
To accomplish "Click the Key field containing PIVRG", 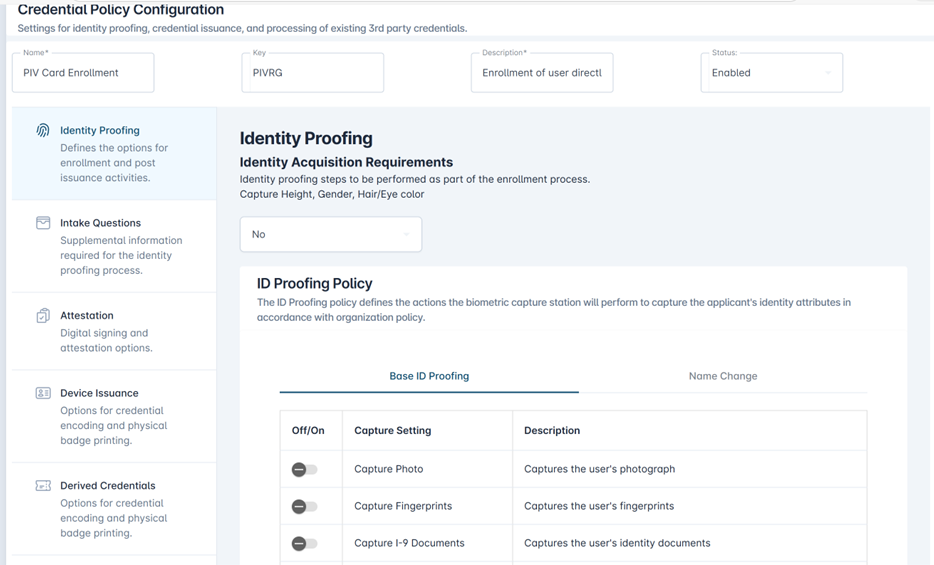I will 312,73.
